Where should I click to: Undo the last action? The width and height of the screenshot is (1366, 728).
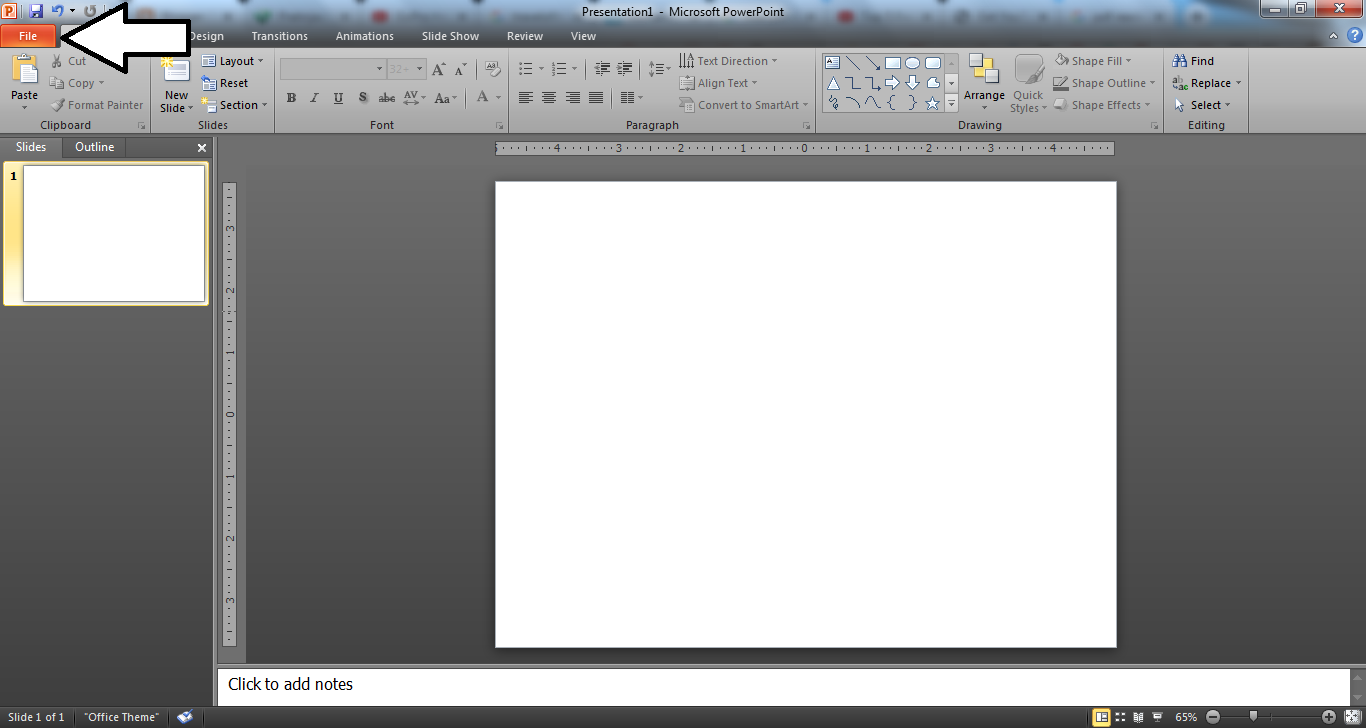point(57,11)
